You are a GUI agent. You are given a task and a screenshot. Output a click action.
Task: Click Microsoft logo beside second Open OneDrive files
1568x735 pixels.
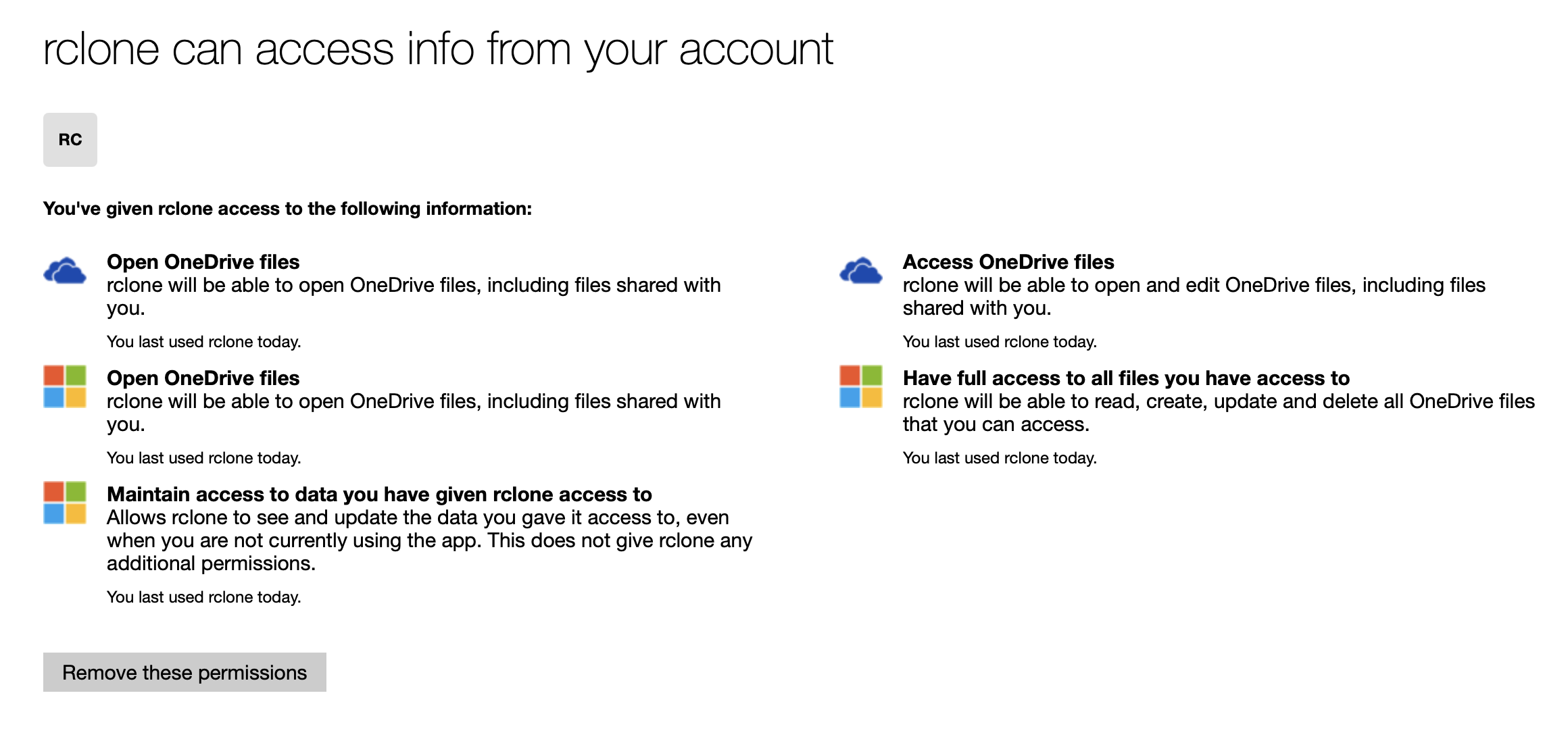pyautogui.click(x=65, y=386)
